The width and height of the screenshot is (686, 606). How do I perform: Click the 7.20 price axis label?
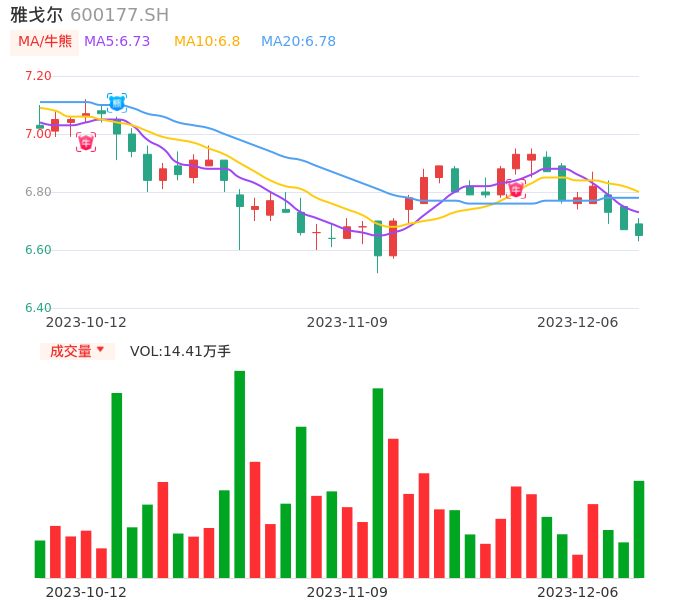[x=38, y=76]
